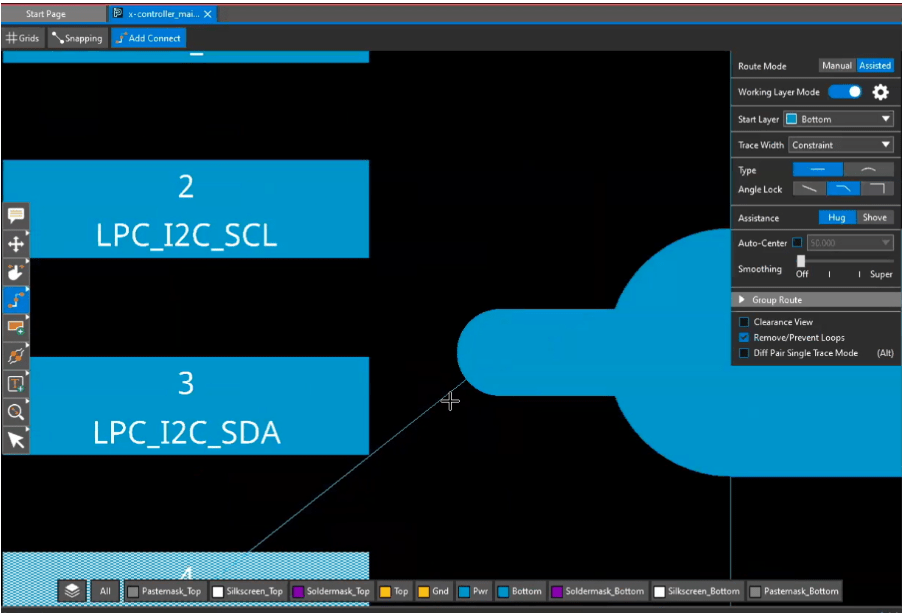Toggle Gnd layer visibility
The width and height of the screenshot is (907, 616).
point(433,591)
